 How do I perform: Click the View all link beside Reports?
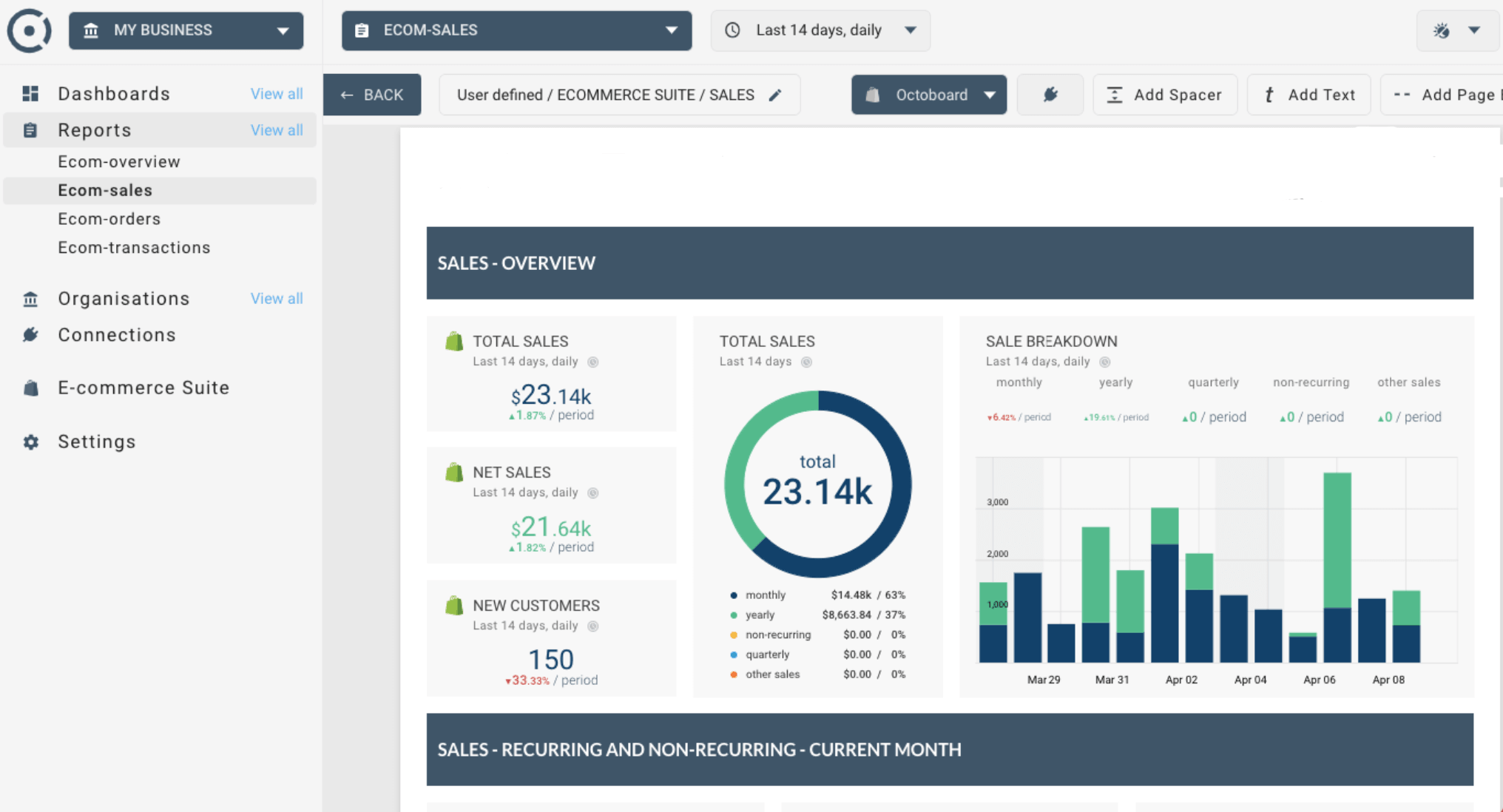tap(277, 129)
